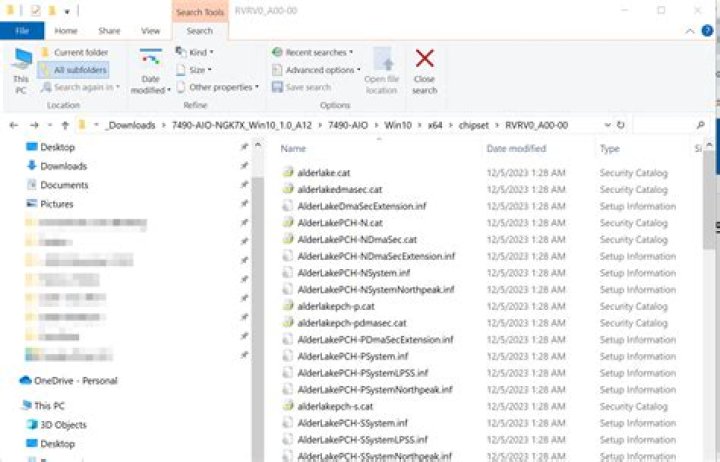Viewport: 720px width, 462px height.
Task: Click the navigation pane scrollbar
Action: 258,317
